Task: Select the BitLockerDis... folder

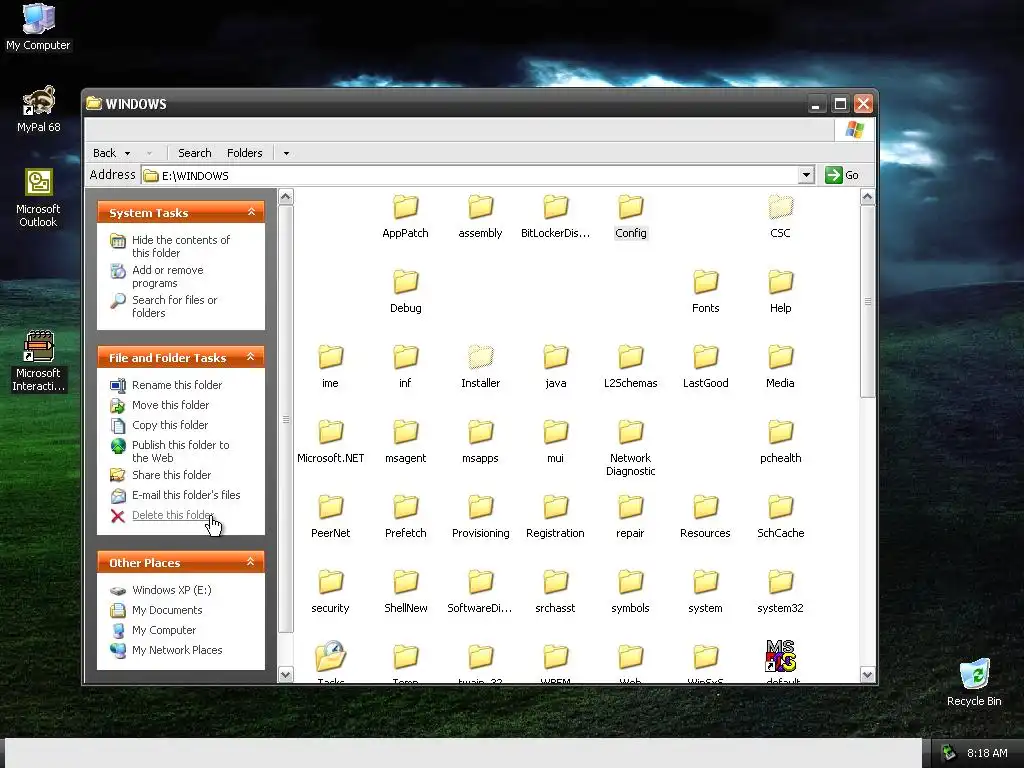Action: tap(555, 217)
